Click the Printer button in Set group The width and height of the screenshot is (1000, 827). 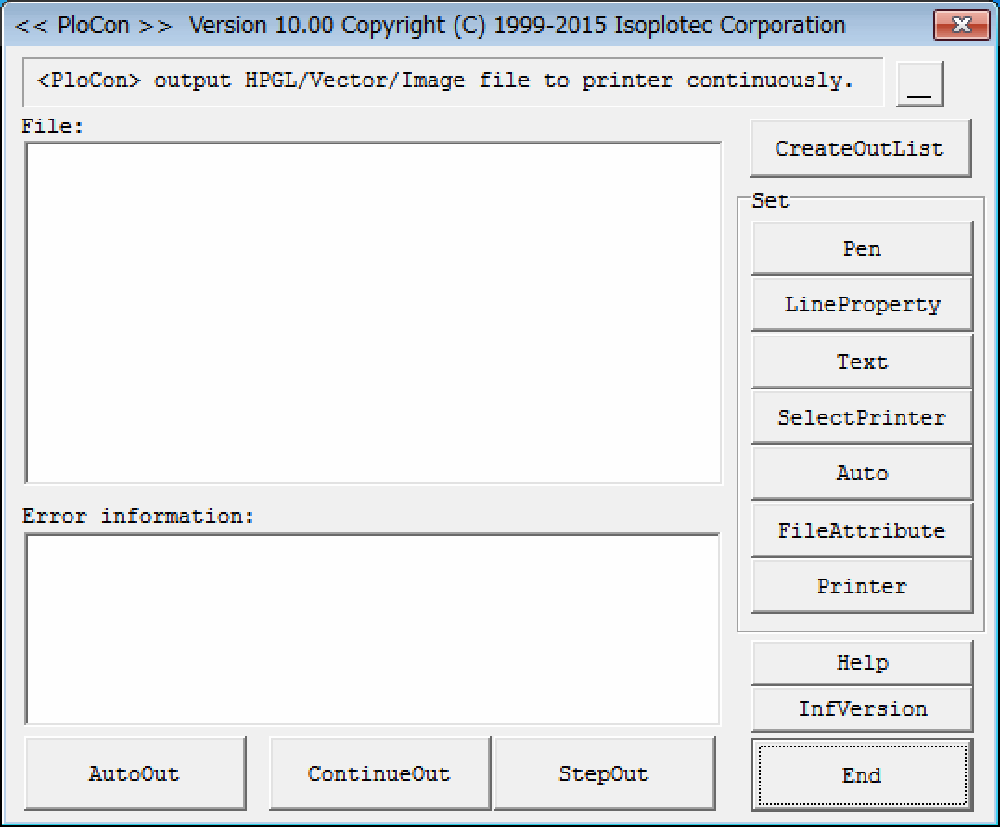(862, 586)
